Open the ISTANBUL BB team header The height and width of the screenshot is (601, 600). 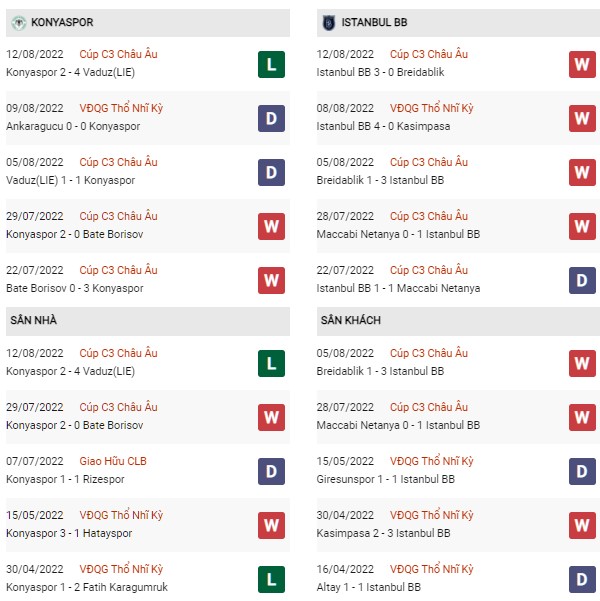pos(459,23)
